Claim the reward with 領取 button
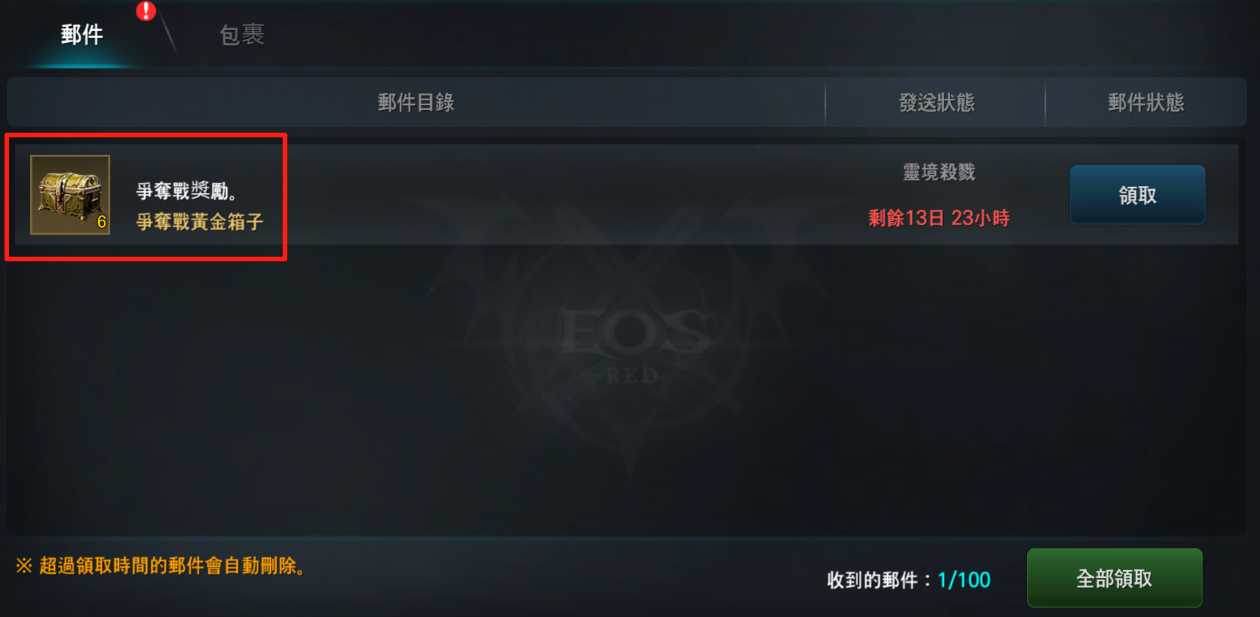1260x617 pixels. [1137, 195]
